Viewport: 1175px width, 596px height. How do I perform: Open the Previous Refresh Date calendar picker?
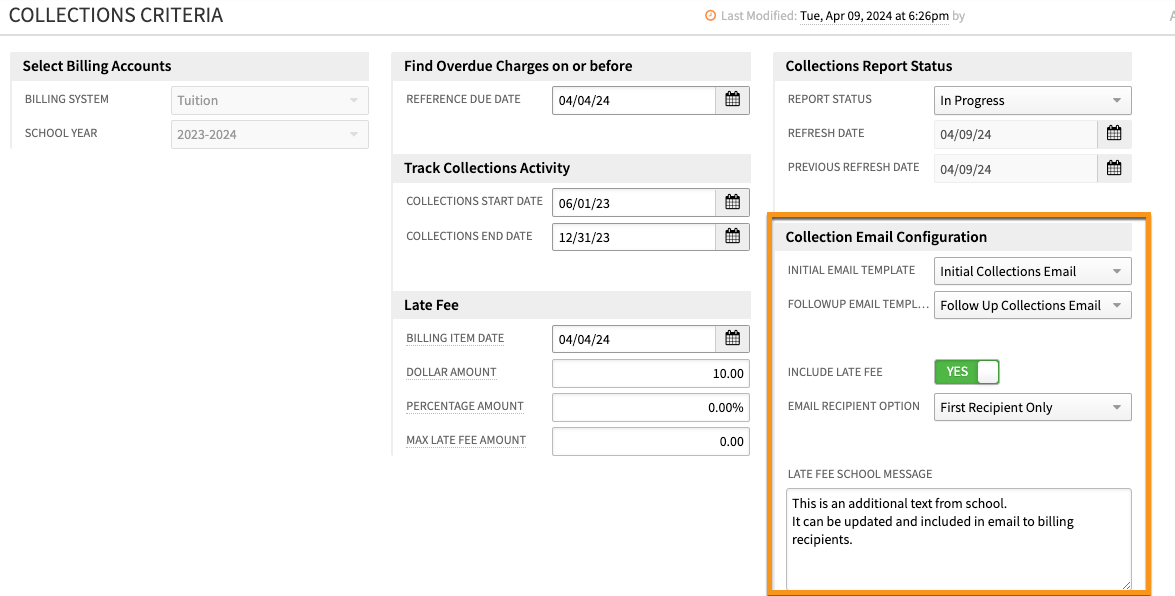click(1114, 168)
